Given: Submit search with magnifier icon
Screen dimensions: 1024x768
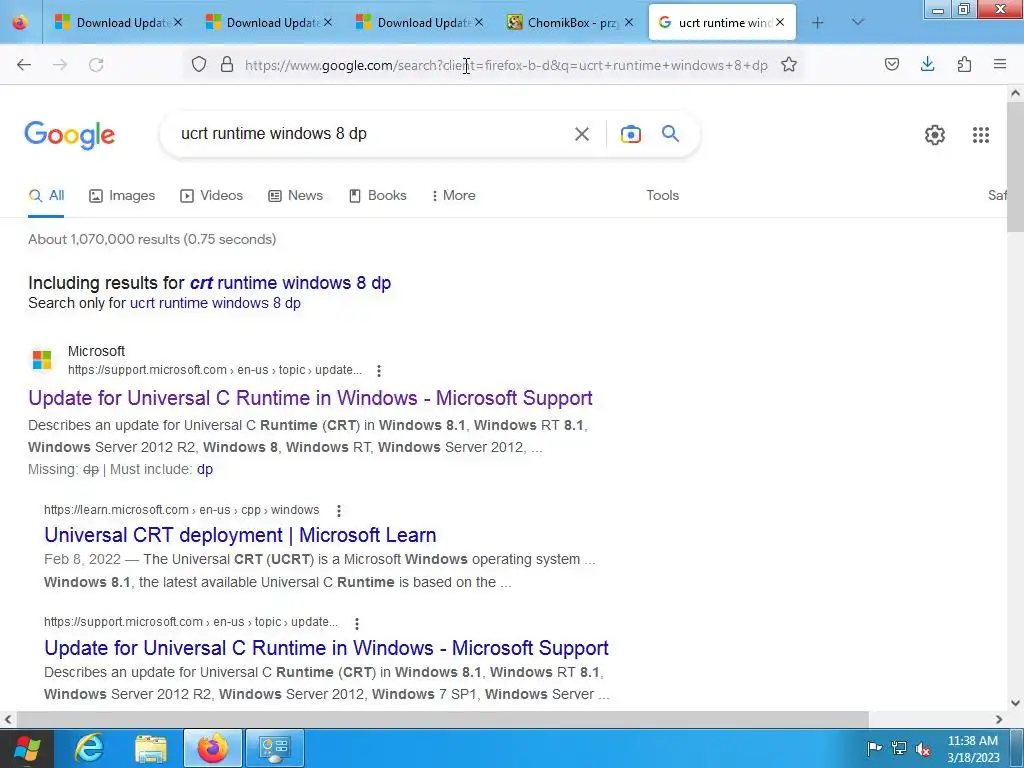Looking at the screenshot, I should tap(670, 134).
